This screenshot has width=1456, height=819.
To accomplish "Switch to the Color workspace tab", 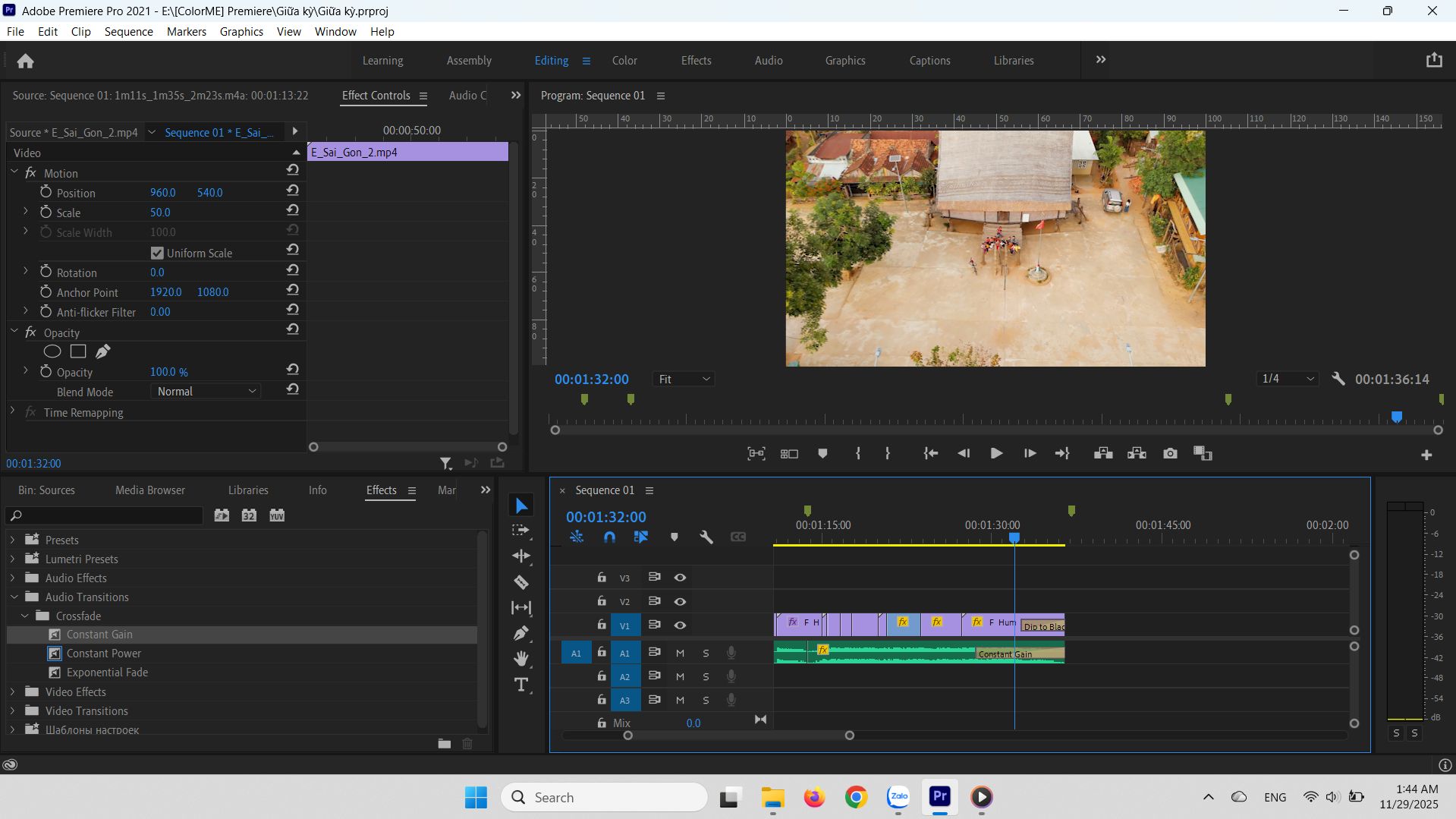I will point(624,61).
